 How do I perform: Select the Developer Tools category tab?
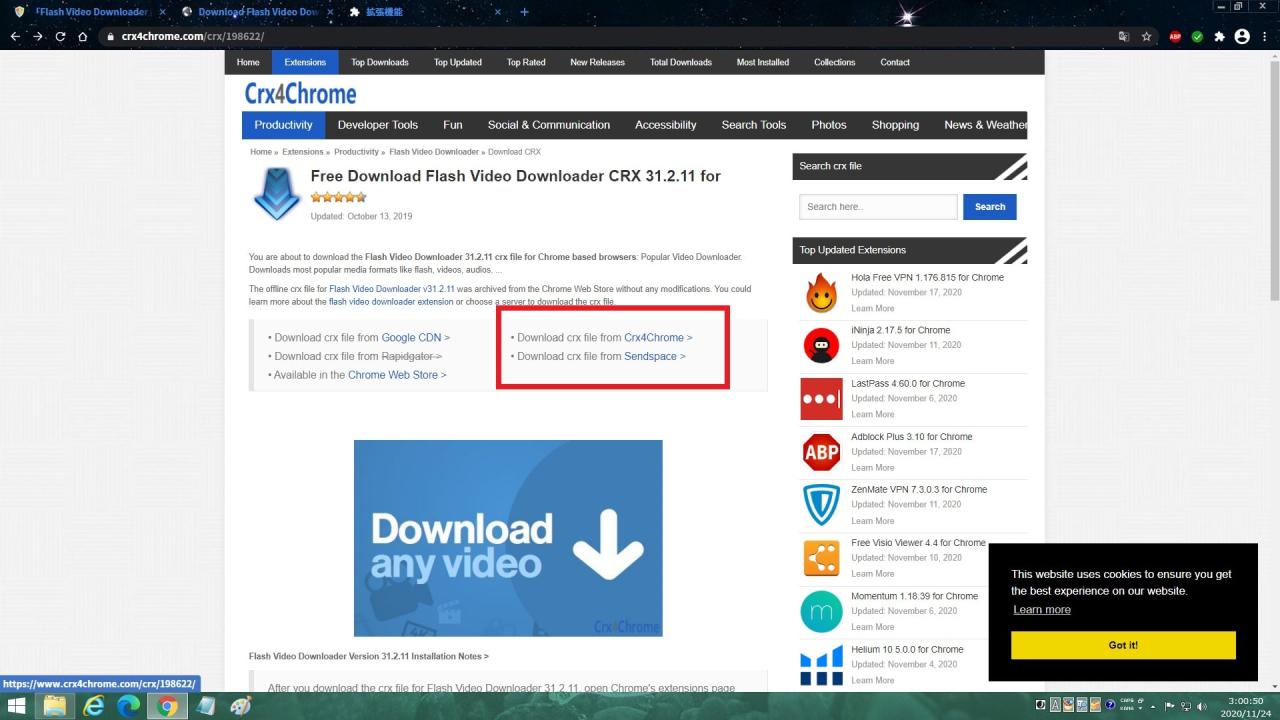click(x=378, y=125)
